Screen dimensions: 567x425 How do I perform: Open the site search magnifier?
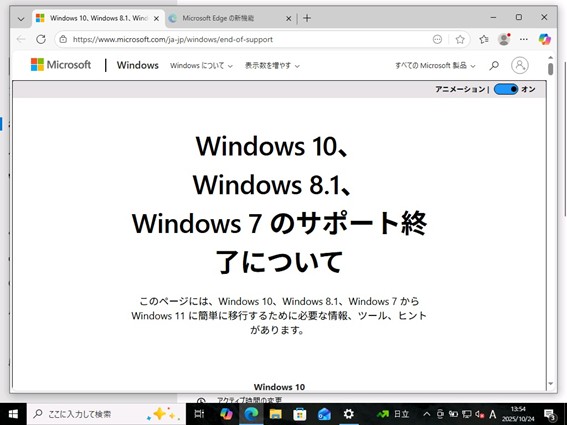pos(494,65)
